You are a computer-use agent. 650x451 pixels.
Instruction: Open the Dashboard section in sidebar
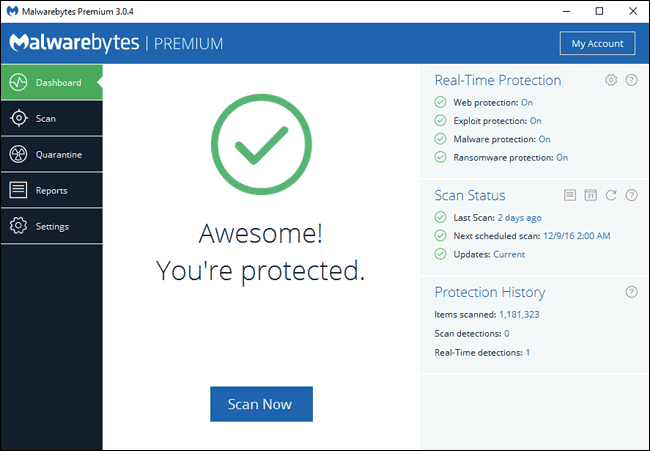(x=51, y=82)
